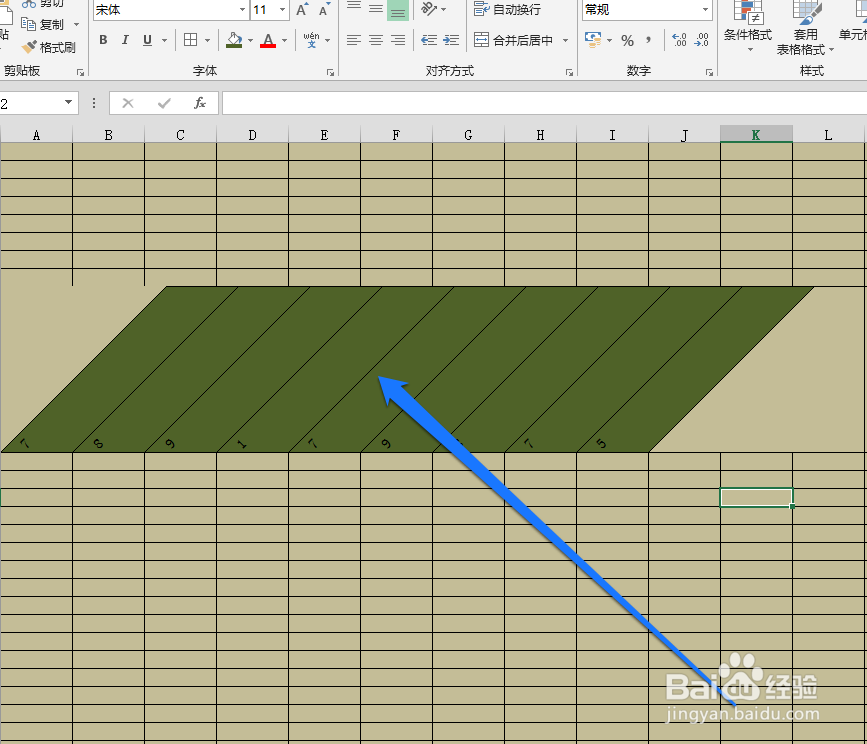This screenshot has height=744, width=867.
Task: Open phonetic guide dropdown arrow
Action: tap(327, 40)
